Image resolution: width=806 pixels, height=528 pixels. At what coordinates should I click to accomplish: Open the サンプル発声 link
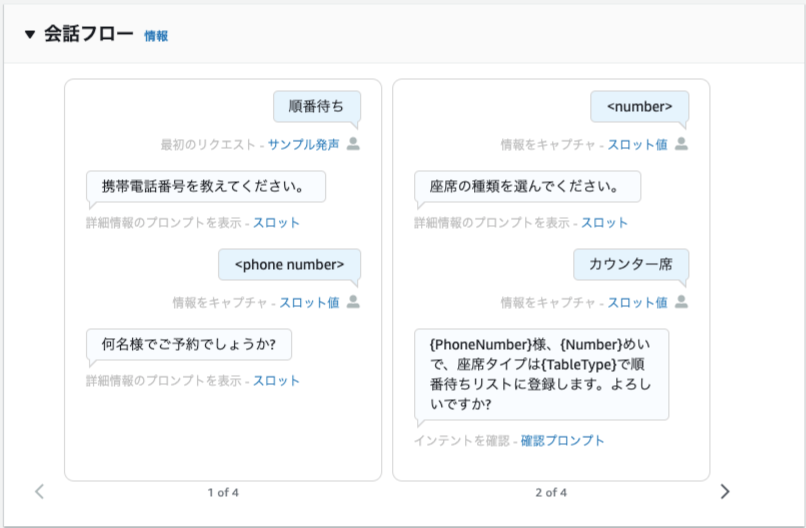303,144
